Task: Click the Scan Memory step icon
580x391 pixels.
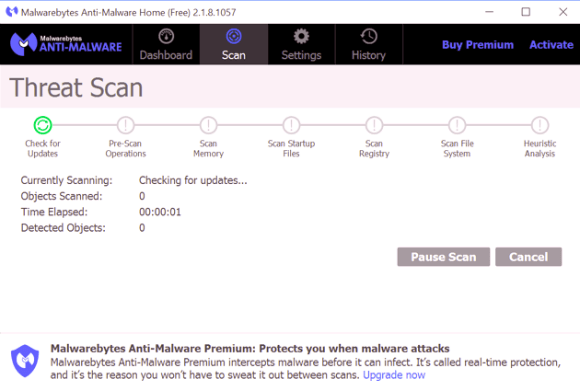Action: tap(208, 125)
